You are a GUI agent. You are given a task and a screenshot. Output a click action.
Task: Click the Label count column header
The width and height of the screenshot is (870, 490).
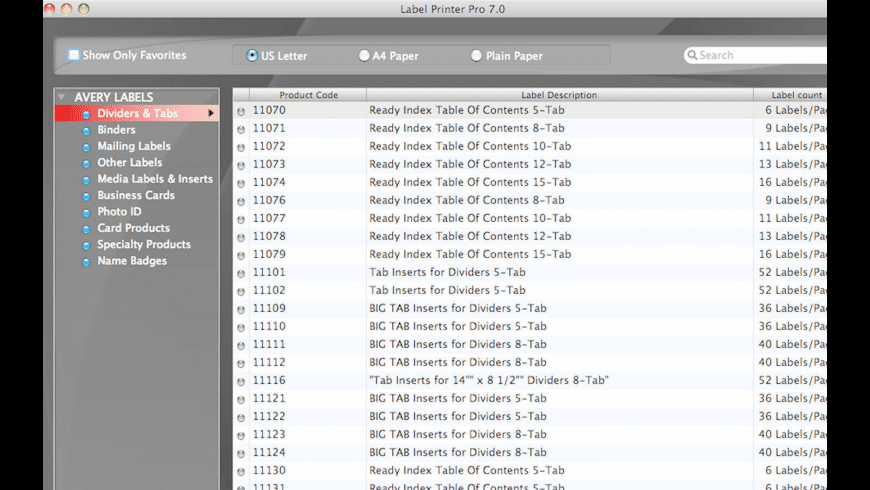click(796, 95)
